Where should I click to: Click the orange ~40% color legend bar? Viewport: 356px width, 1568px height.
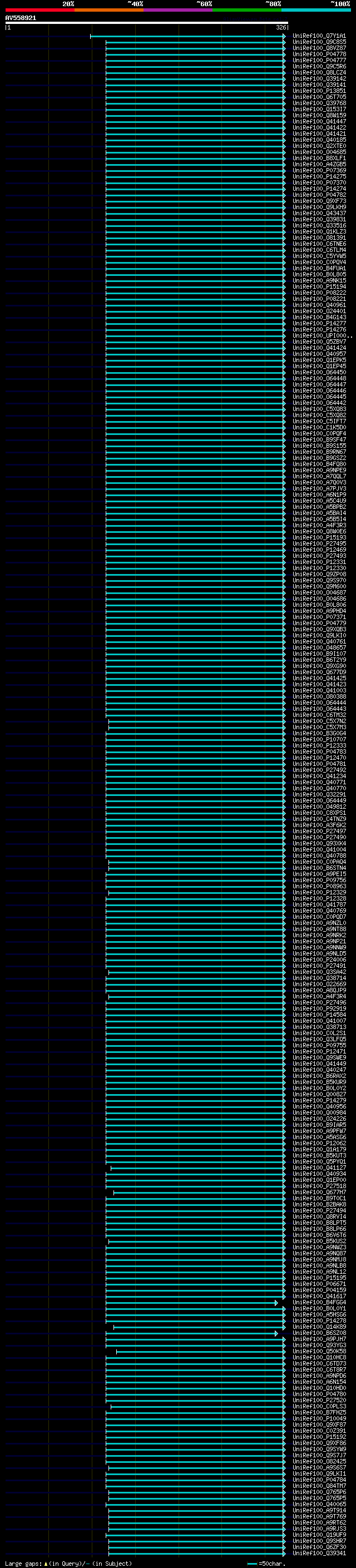[109, 10]
